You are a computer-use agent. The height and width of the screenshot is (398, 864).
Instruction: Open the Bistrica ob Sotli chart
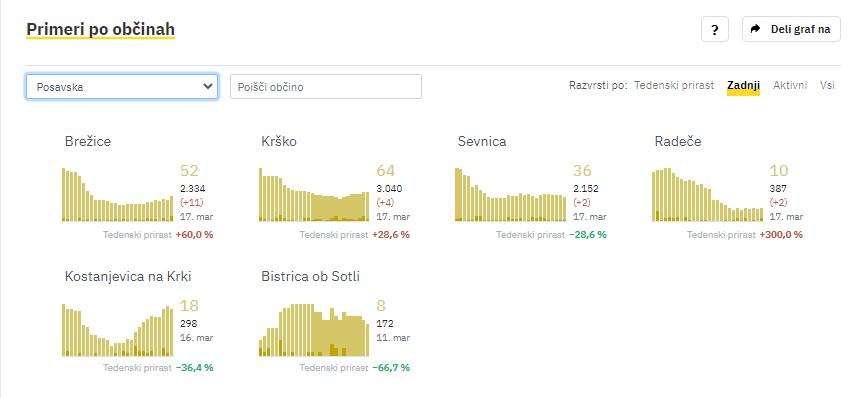tap(314, 330)
